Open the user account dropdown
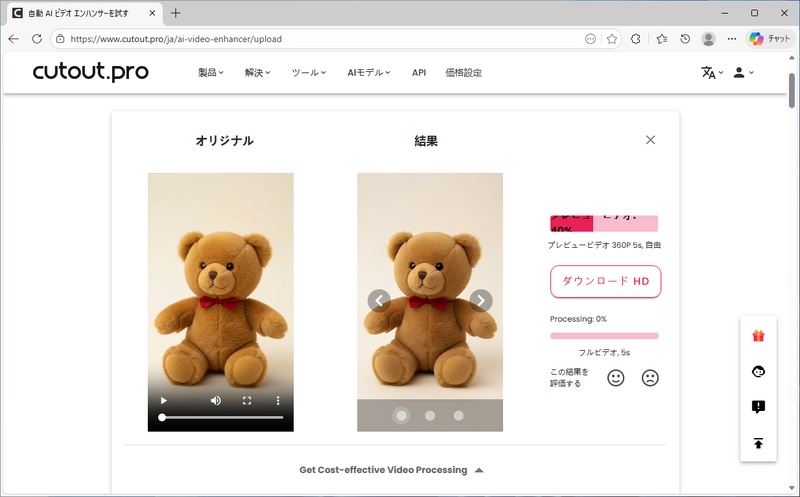800x497 pixels. [x=743, y=72]
